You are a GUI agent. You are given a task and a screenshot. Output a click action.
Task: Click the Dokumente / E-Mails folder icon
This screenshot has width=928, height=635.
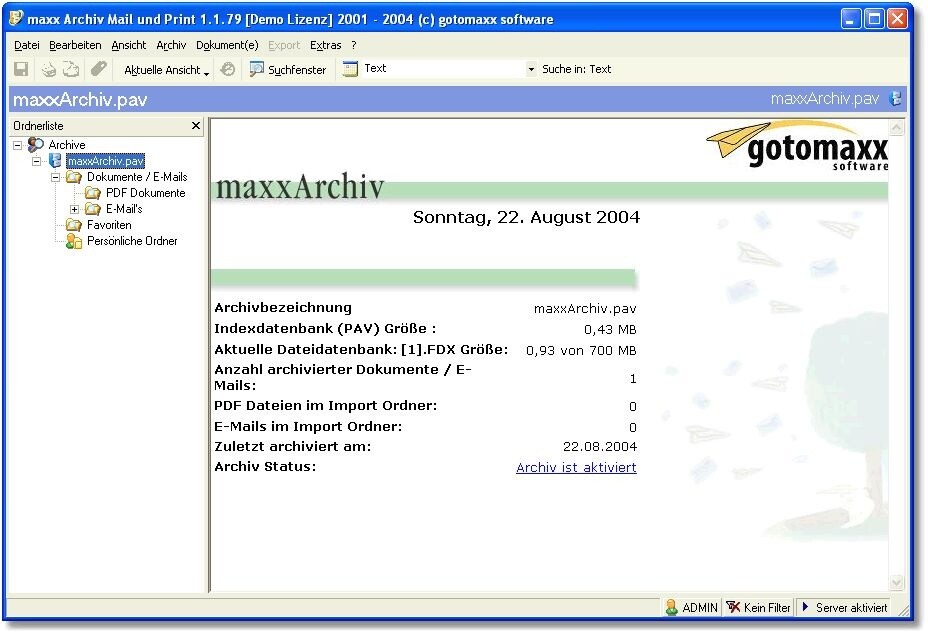74,177
